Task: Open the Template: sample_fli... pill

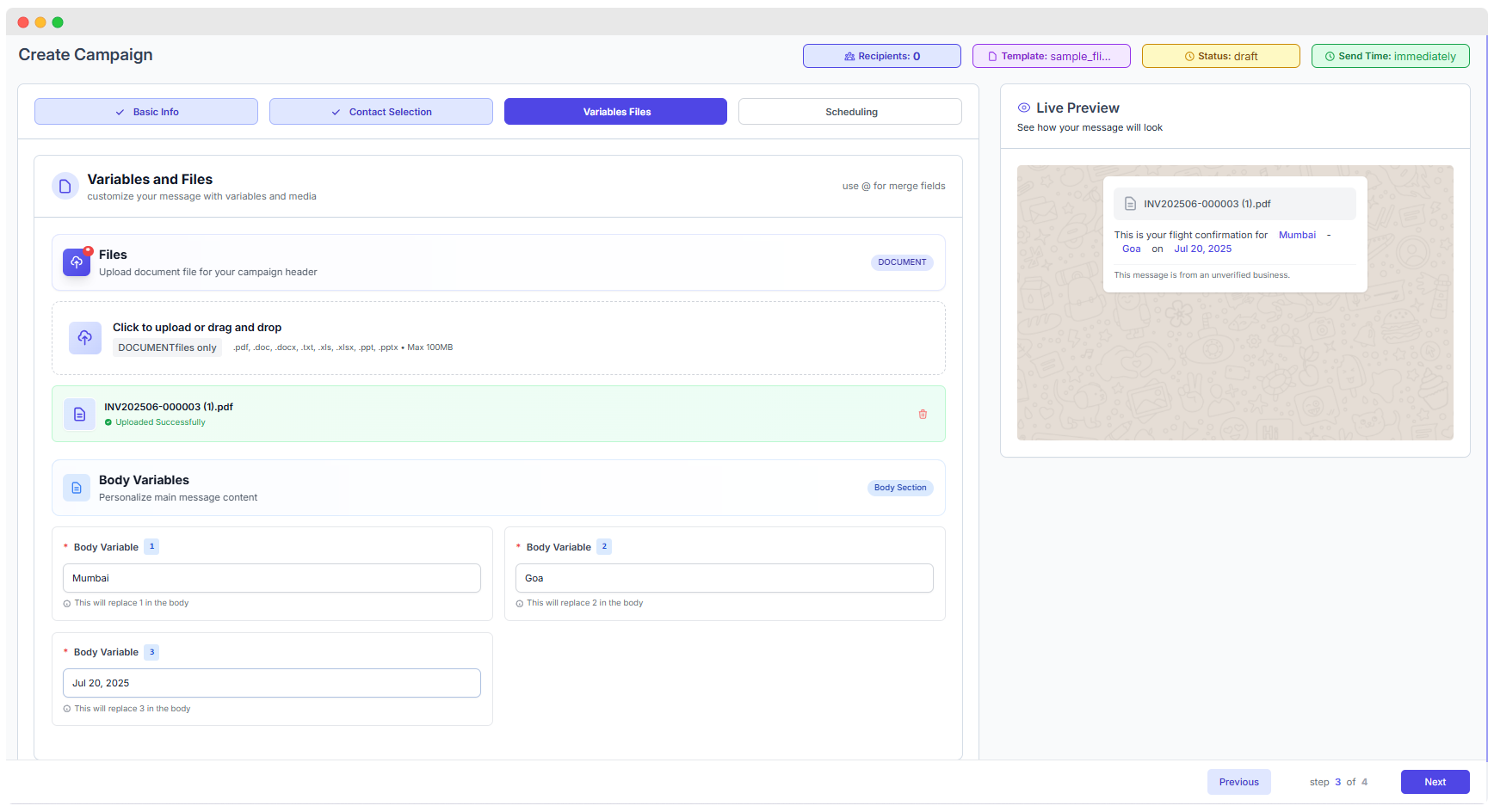Action: (x=1051, y=56)
